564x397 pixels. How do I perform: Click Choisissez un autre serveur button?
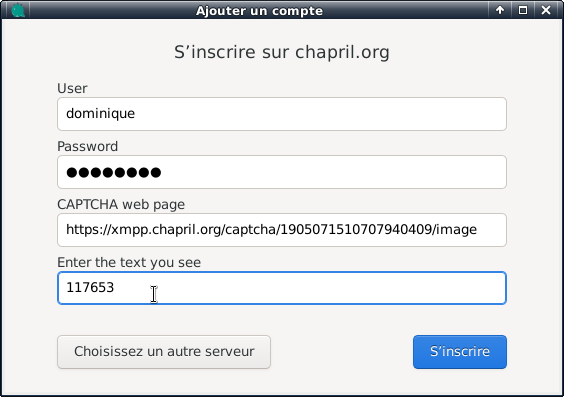pyautogui.click(x=164, y=352)
